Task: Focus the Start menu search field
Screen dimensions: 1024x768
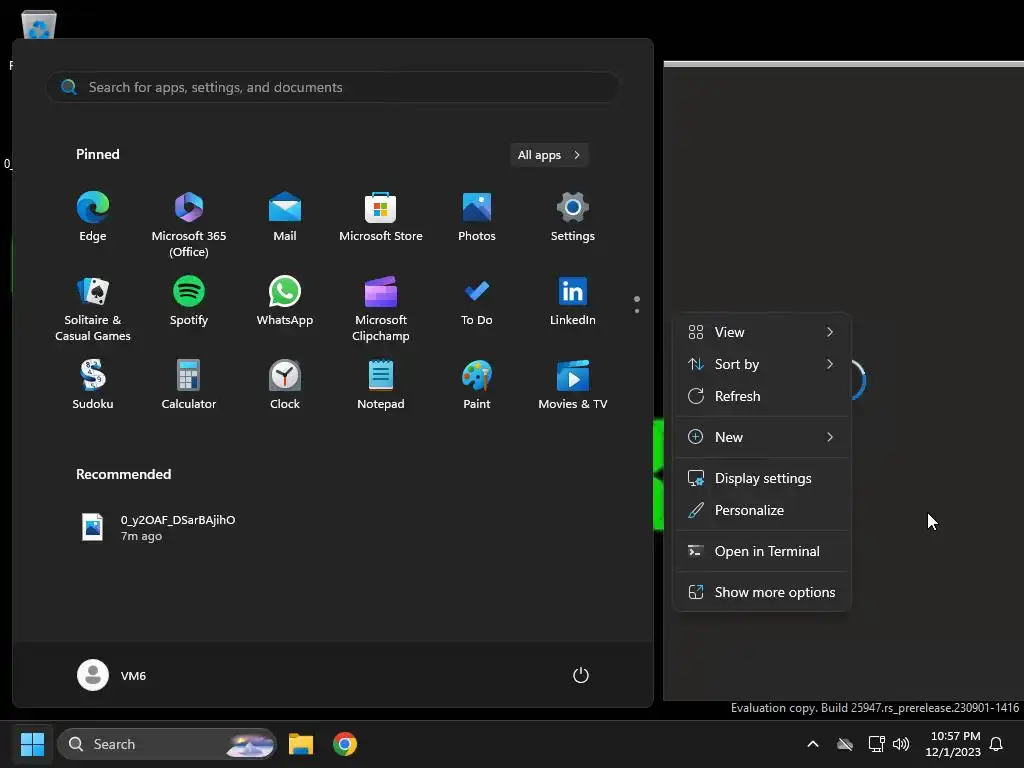Action: pos(332,87)
